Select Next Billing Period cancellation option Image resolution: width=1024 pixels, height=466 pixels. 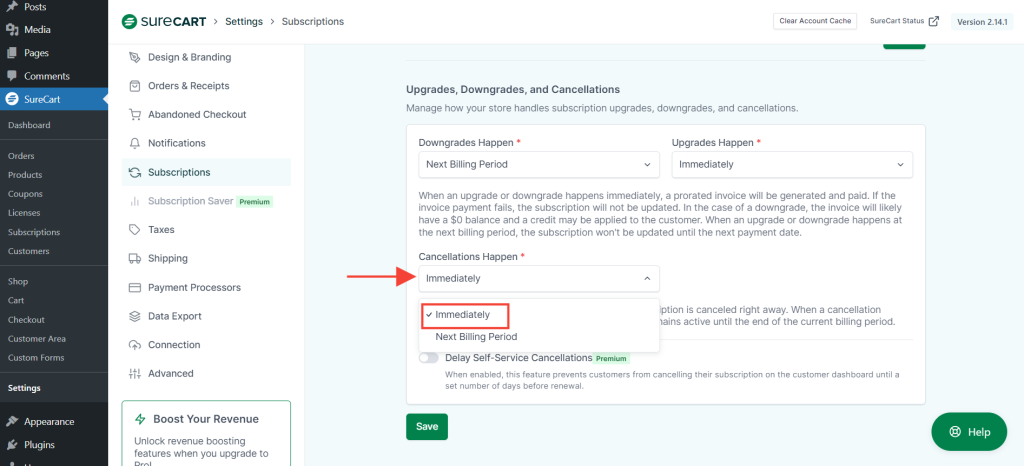point(476,337)
